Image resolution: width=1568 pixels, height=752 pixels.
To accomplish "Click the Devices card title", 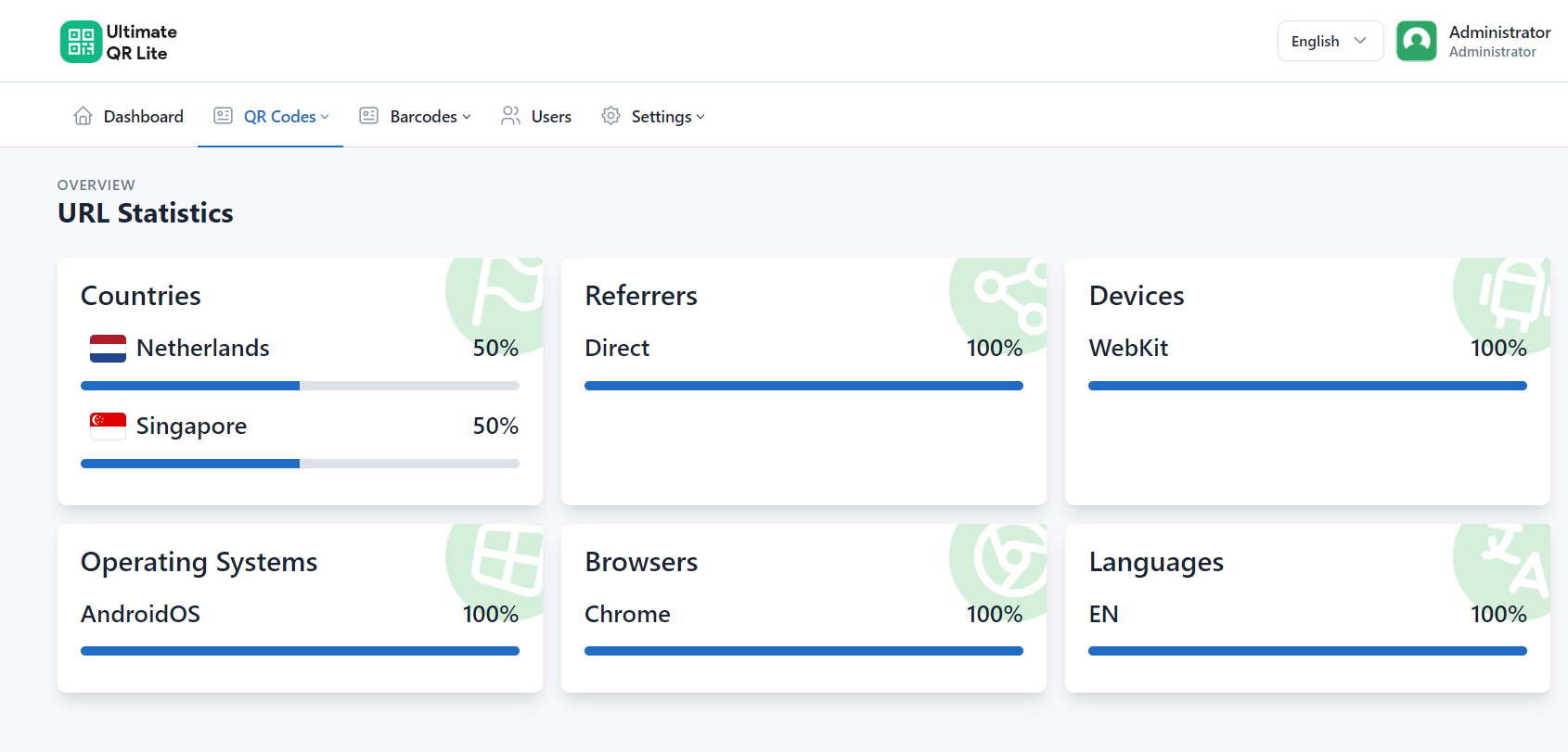I will (1137, 296).
